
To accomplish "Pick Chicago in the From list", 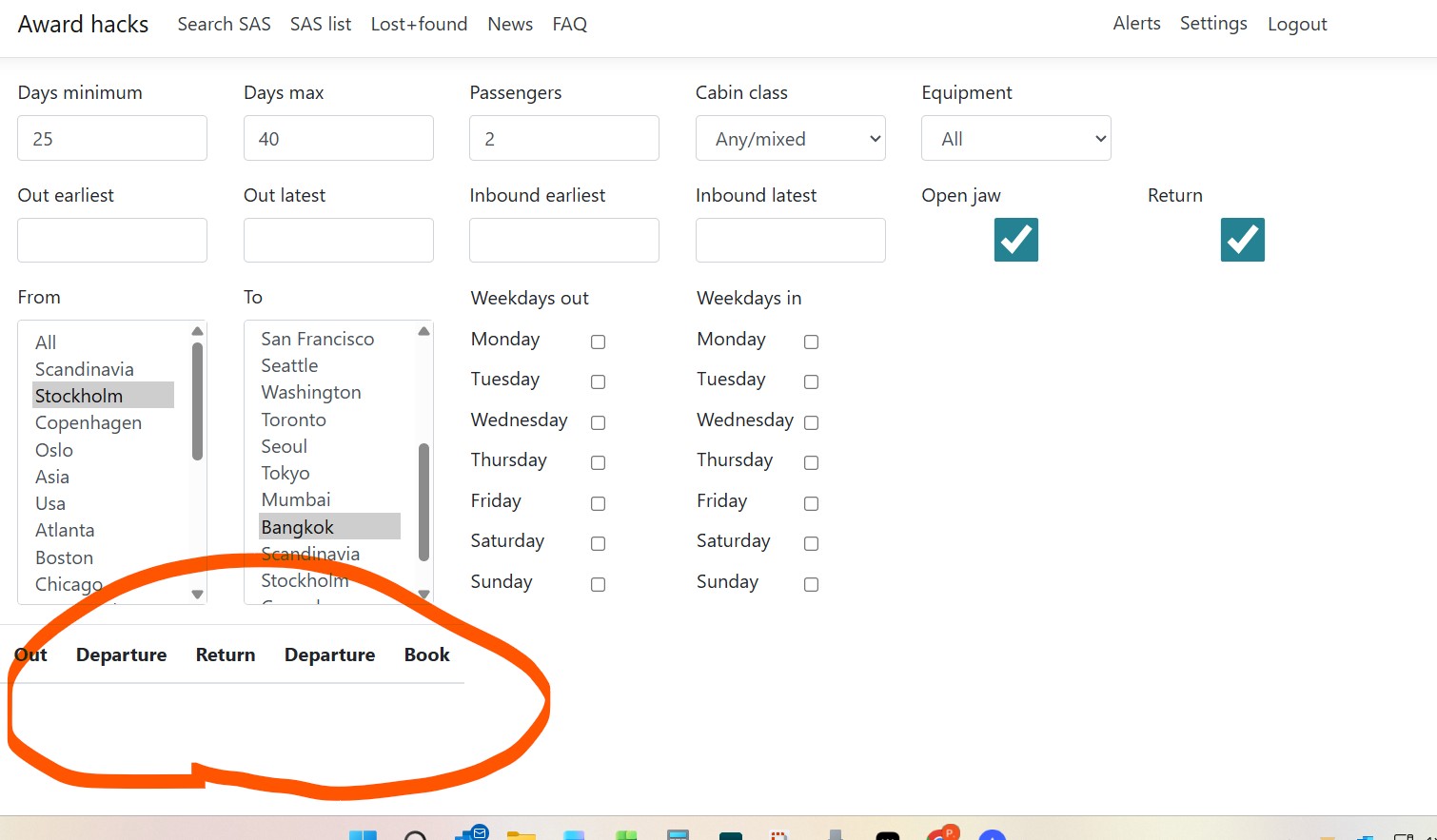I will tap(103, 584).
